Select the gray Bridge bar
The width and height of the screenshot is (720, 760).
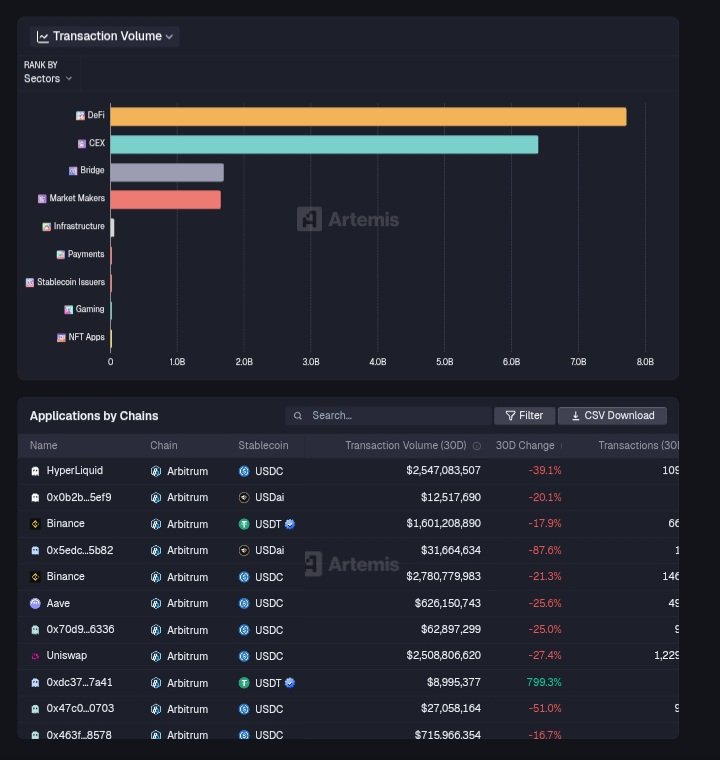tap(167, 172)
